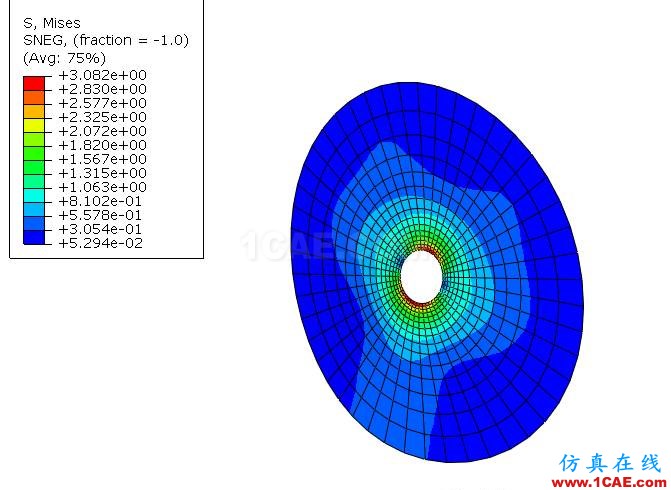Select the 'SNEG, (fraction = -1.0)' text
The image size is (671, 490).
[106, 40]
